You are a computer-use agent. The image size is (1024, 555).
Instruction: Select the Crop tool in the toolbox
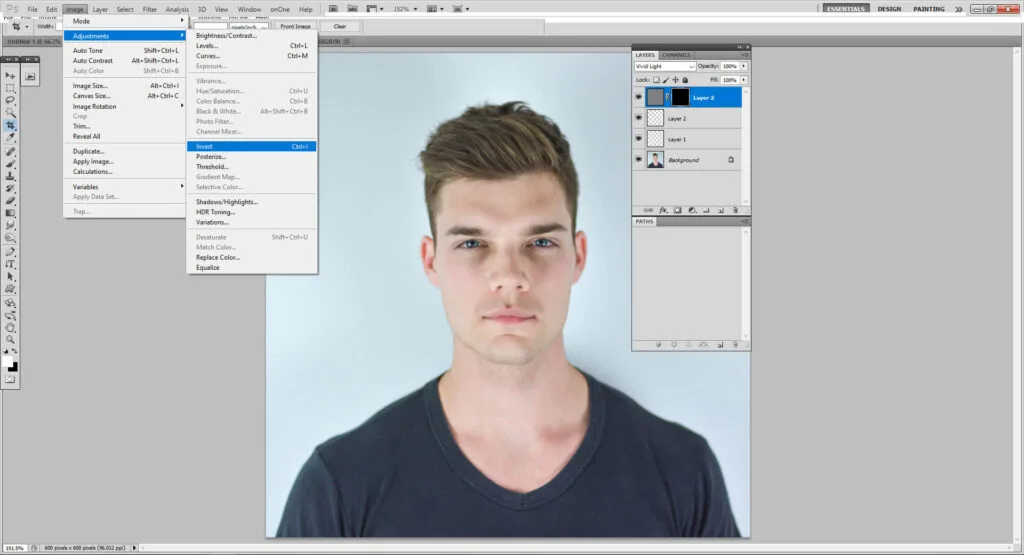10,125
